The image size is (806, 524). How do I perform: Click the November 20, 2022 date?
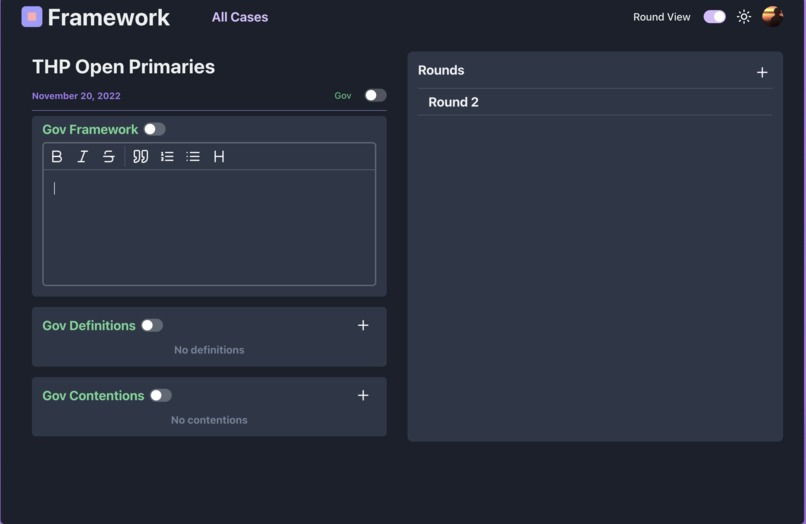point(76,96)
